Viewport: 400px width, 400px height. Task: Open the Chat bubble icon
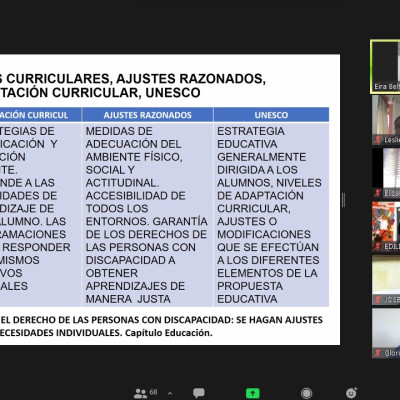(199, 393)
